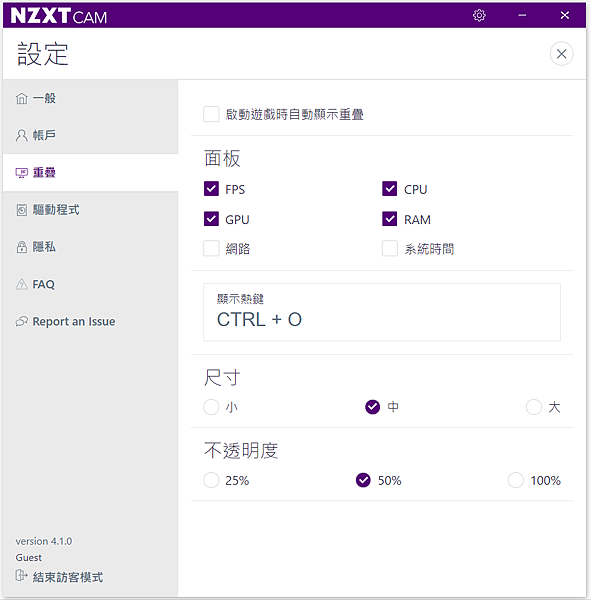591x600 pixels.
Task: Set opacity to 25%
Action: tap(211, 480)
